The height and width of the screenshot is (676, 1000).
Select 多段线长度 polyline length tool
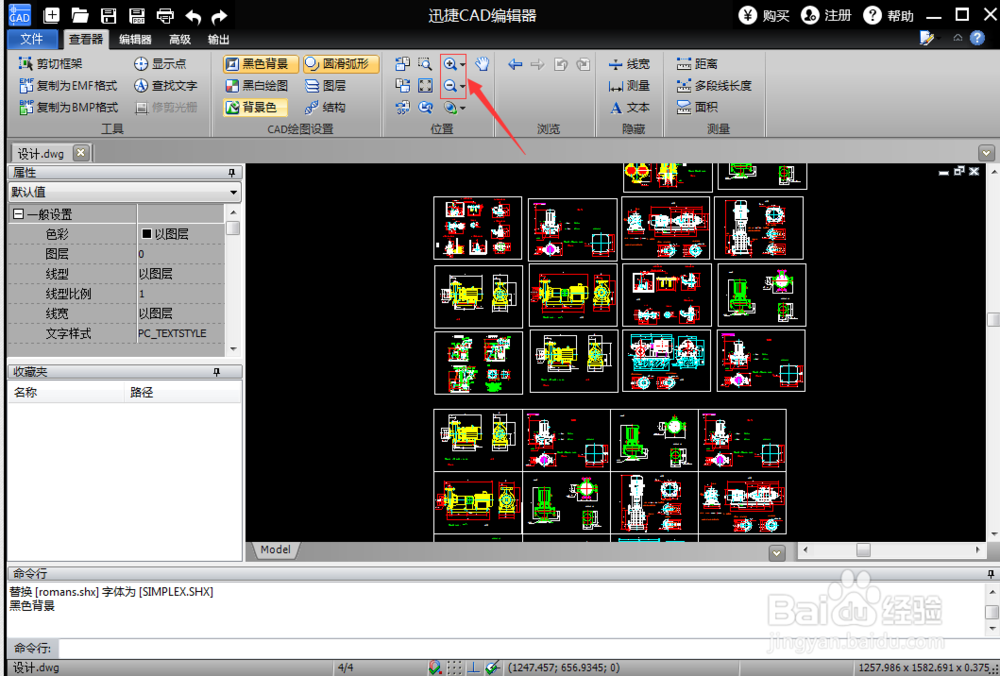pos(714,85)
